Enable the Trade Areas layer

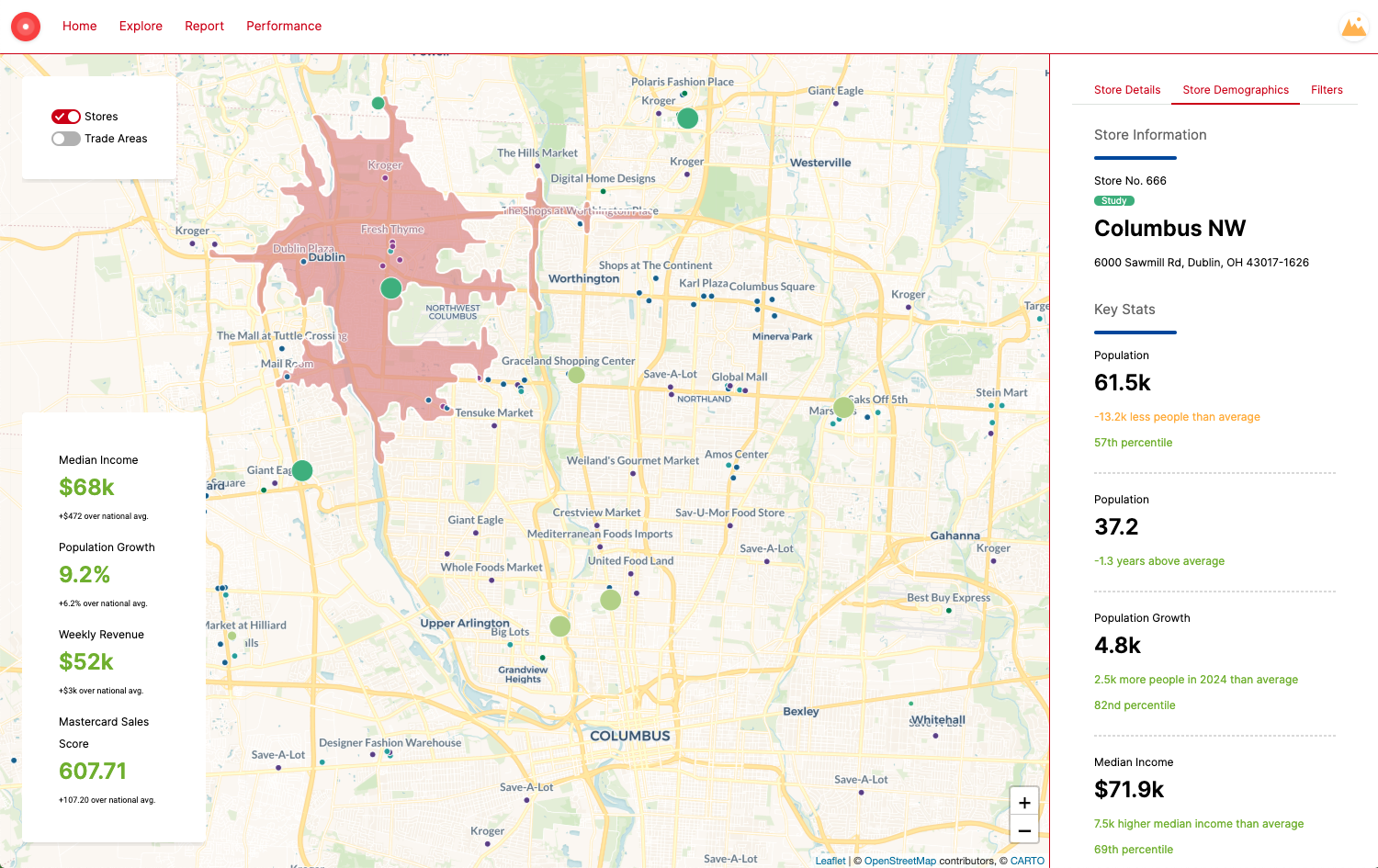66,139
